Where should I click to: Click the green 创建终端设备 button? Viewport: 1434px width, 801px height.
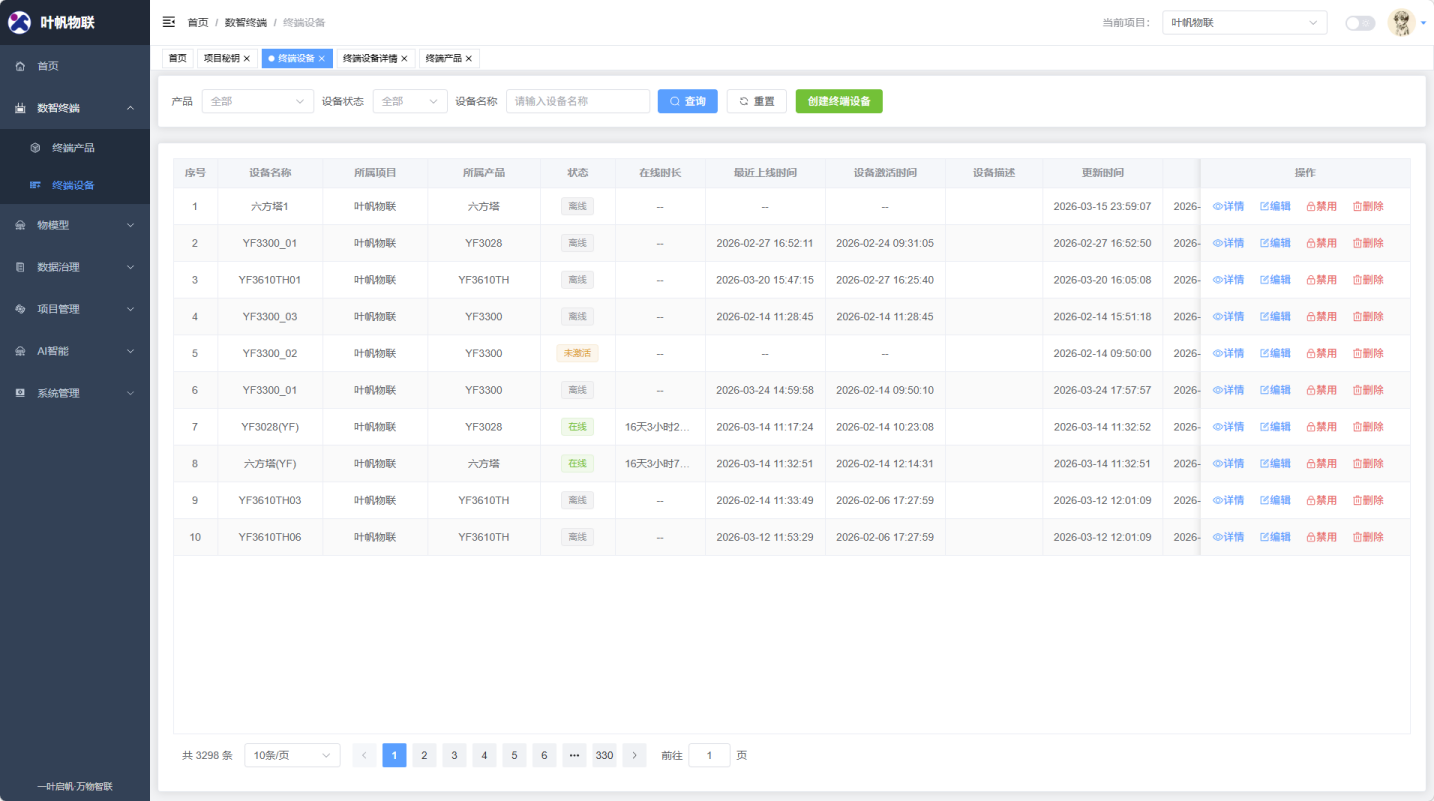point(838,101)
